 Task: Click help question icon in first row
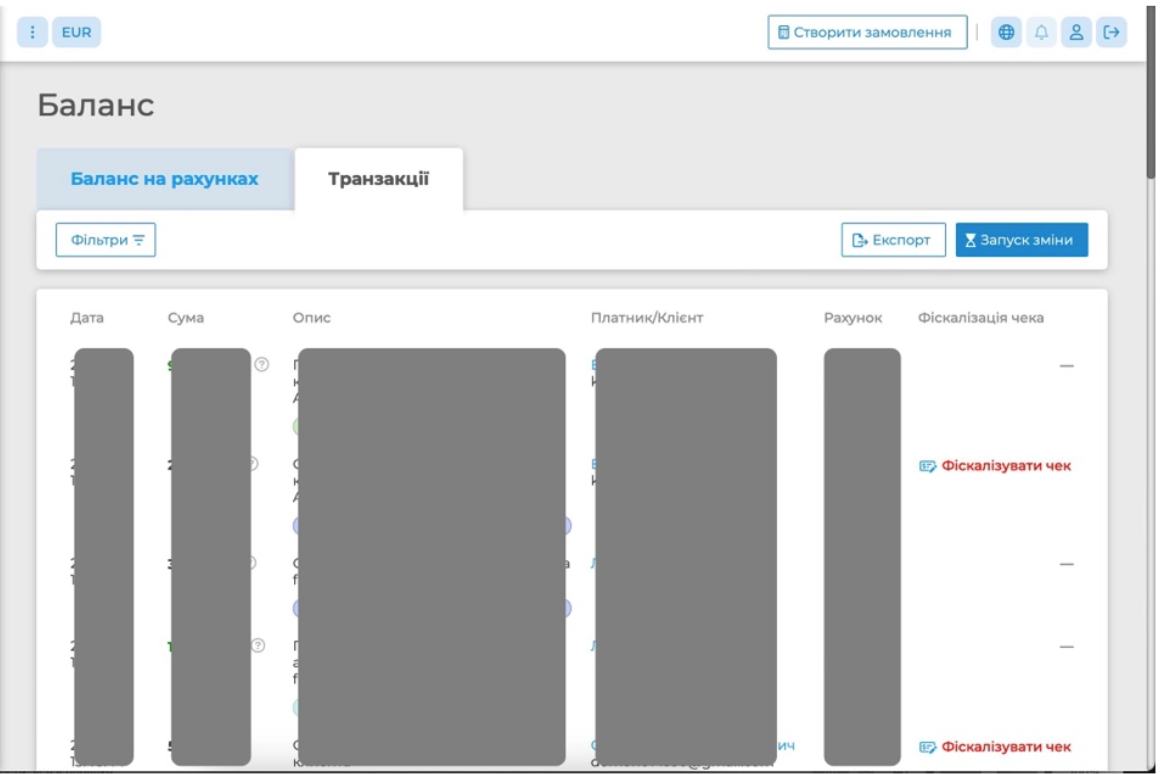[261, 364]
